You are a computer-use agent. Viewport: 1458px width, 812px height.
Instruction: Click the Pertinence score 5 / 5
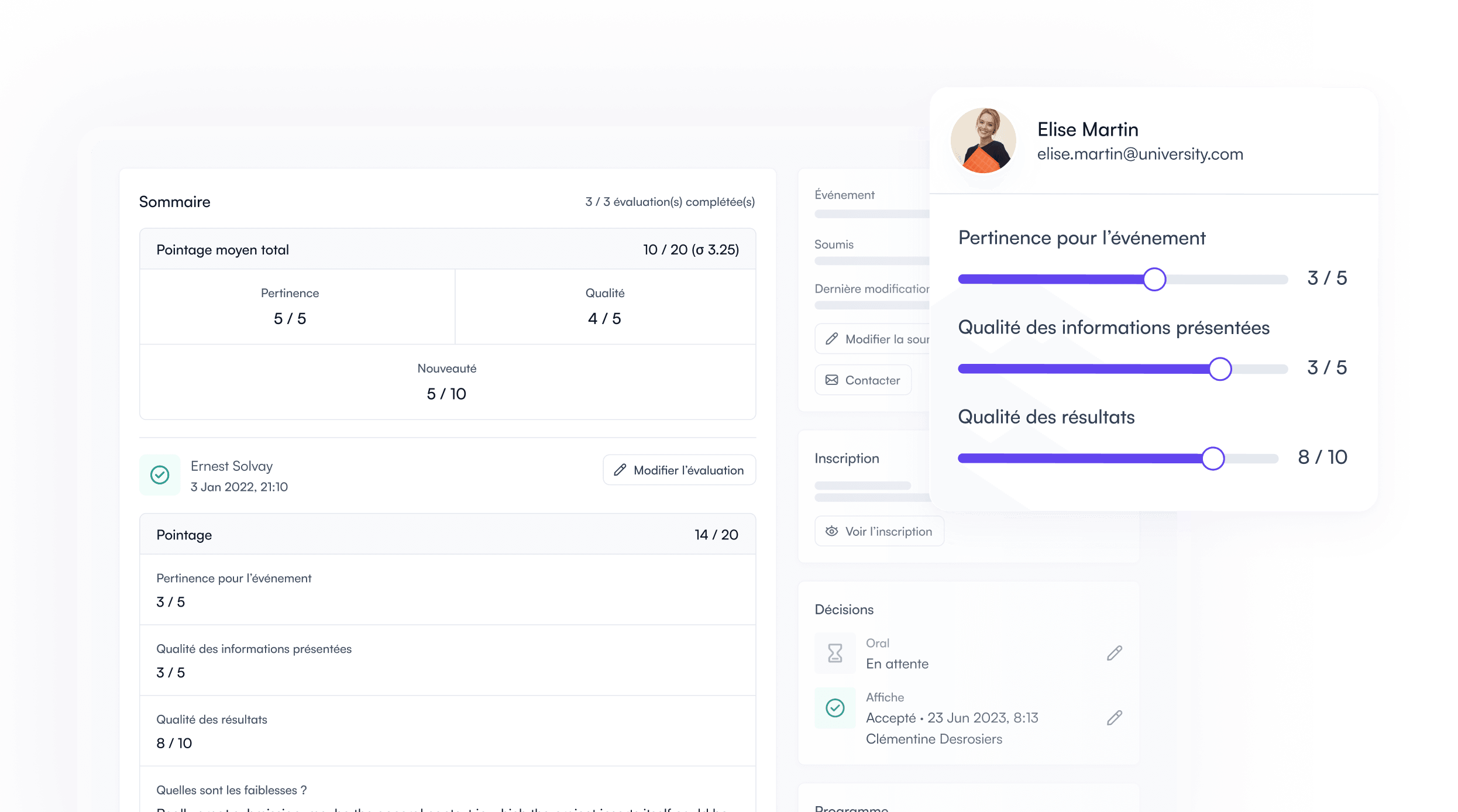[x=290, y=318]
